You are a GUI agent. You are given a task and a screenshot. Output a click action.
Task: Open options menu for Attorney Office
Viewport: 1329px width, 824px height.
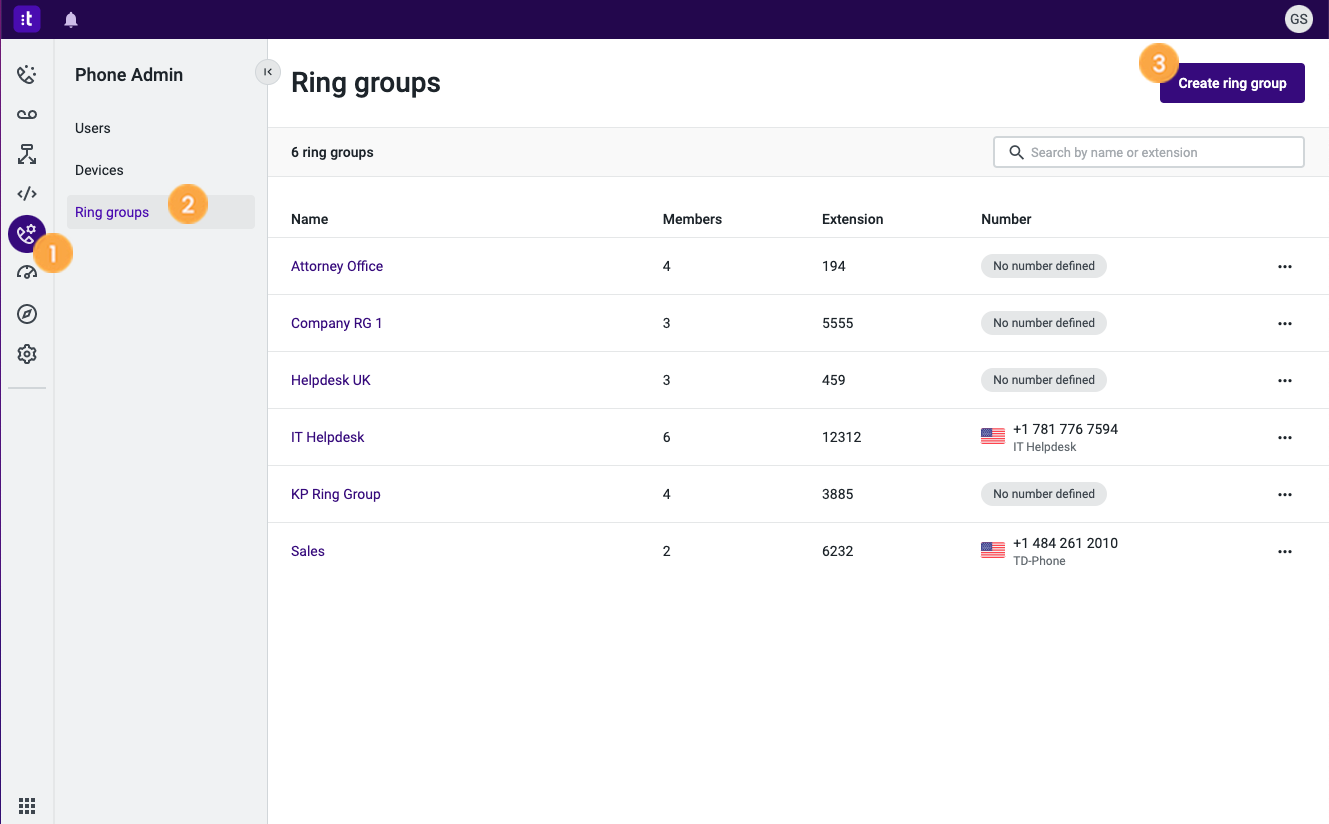1285,266
